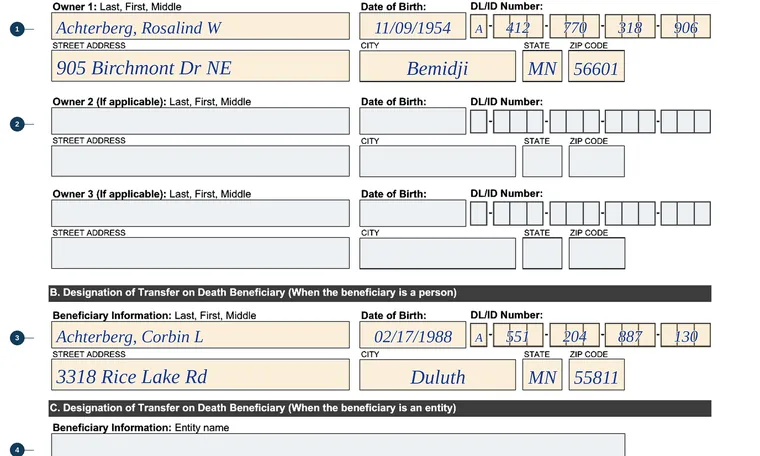Select beneficiary Date of Birth 02/17/1988

(412, 335)
